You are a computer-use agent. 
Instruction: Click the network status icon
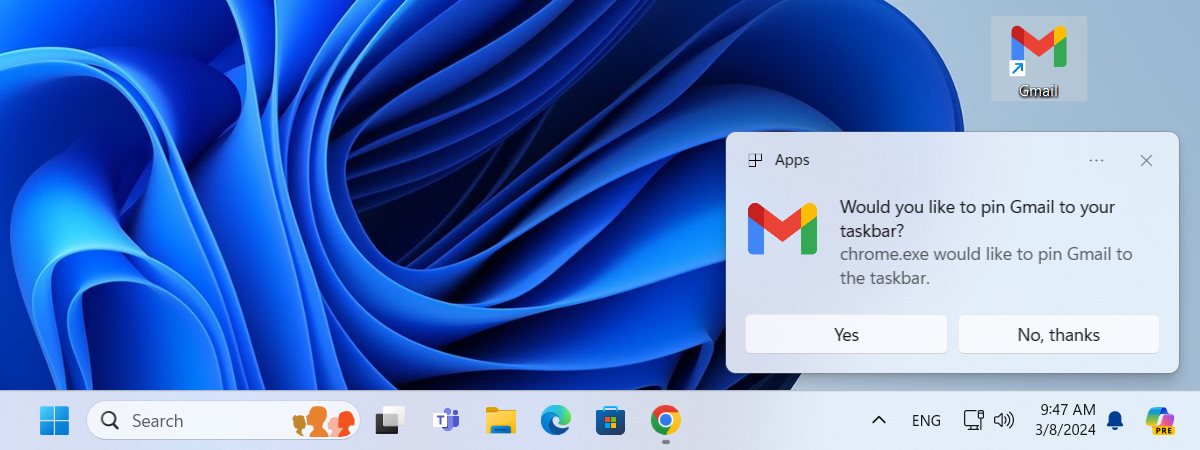pyautogui.click(x=973, y=421)
